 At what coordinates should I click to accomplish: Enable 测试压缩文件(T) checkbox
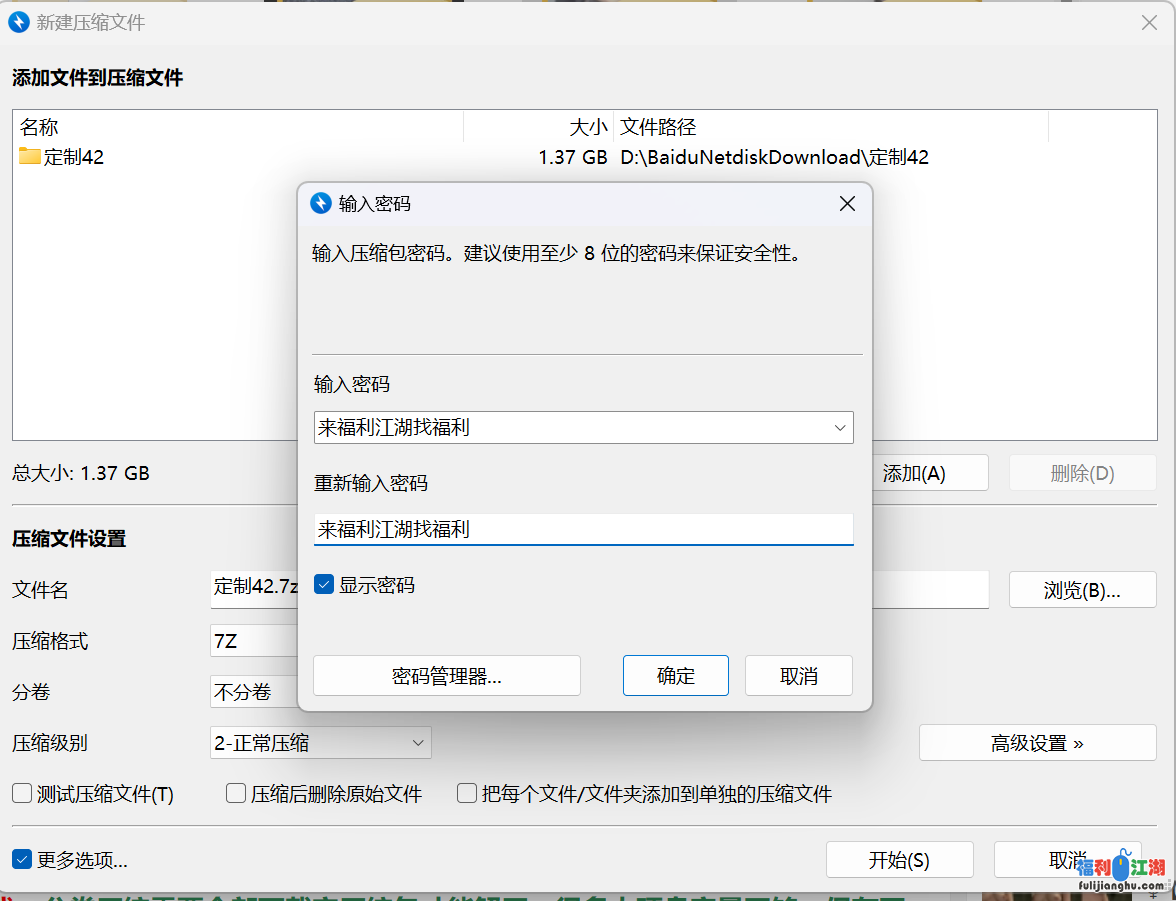(22, 794)
